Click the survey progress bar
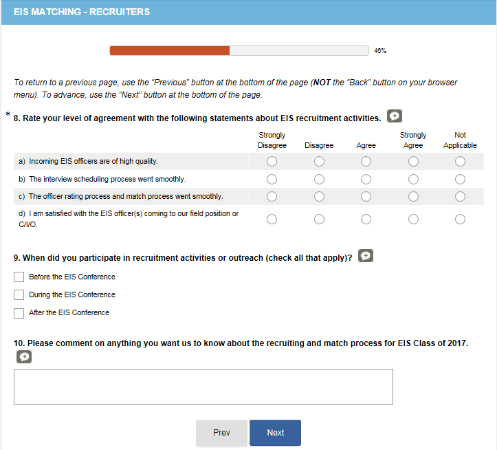Screen dimensions: 497x450 coord(239,51)
